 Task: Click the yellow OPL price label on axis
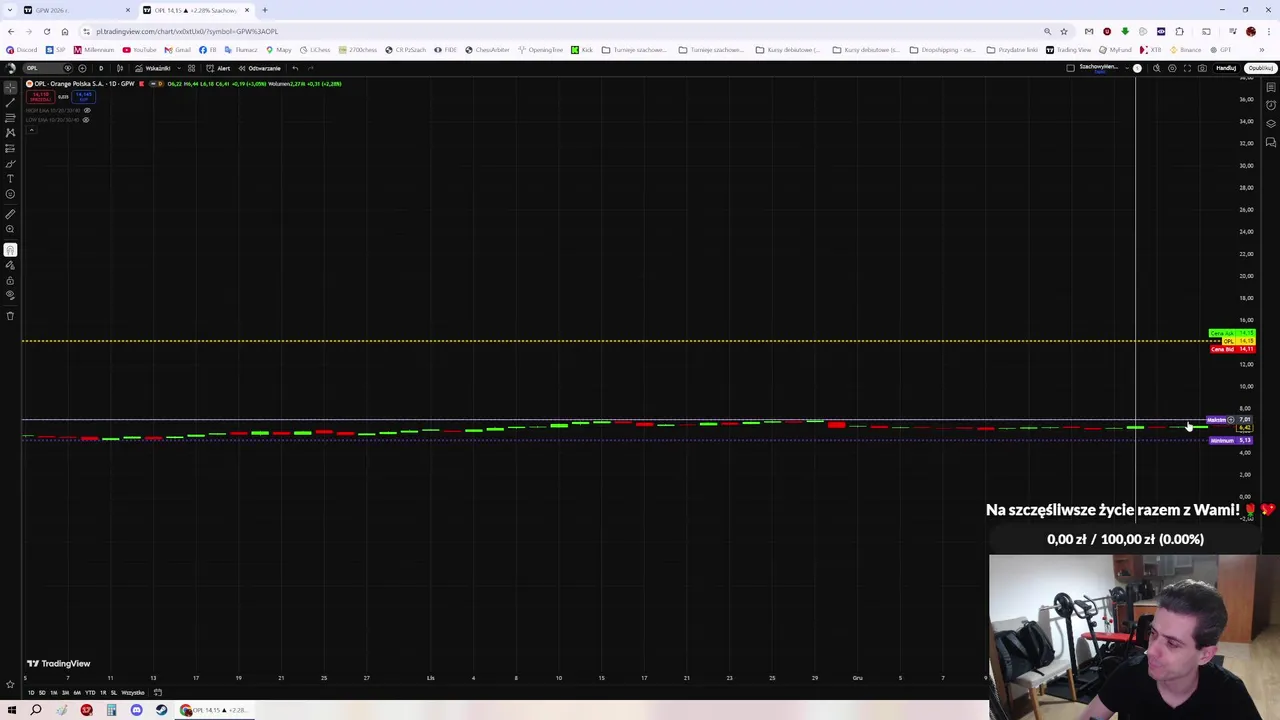click(x=1239, y=341)
